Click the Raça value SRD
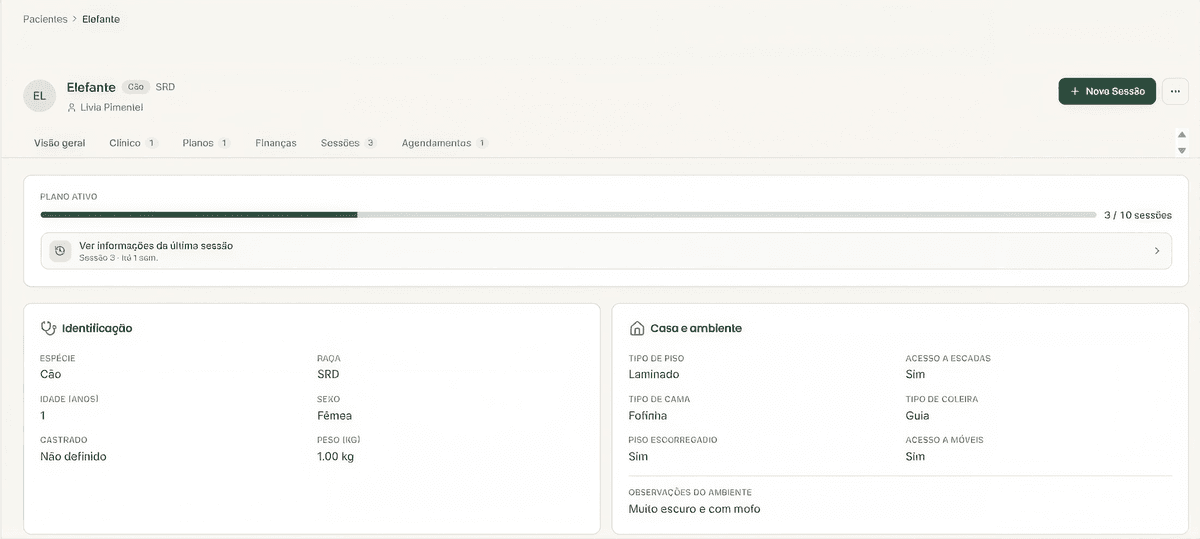The width and height of the screenshot is (1200, 539). point(328,374)
